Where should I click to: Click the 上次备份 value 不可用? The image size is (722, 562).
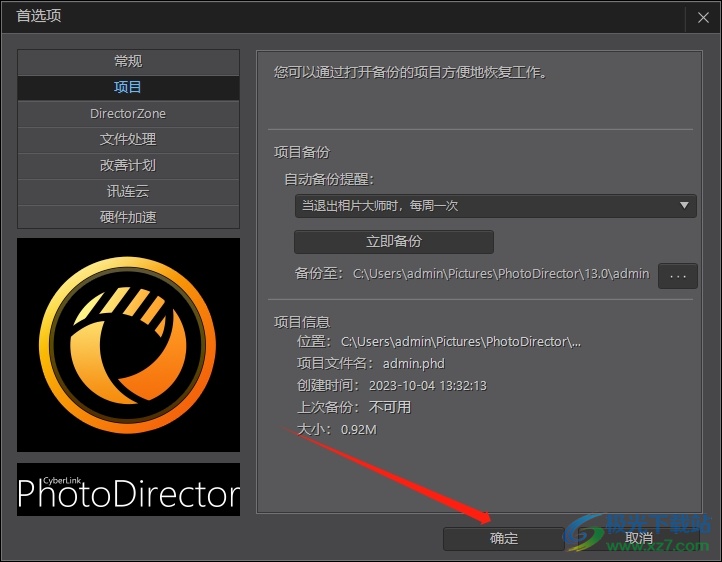(x=390, y=407)
